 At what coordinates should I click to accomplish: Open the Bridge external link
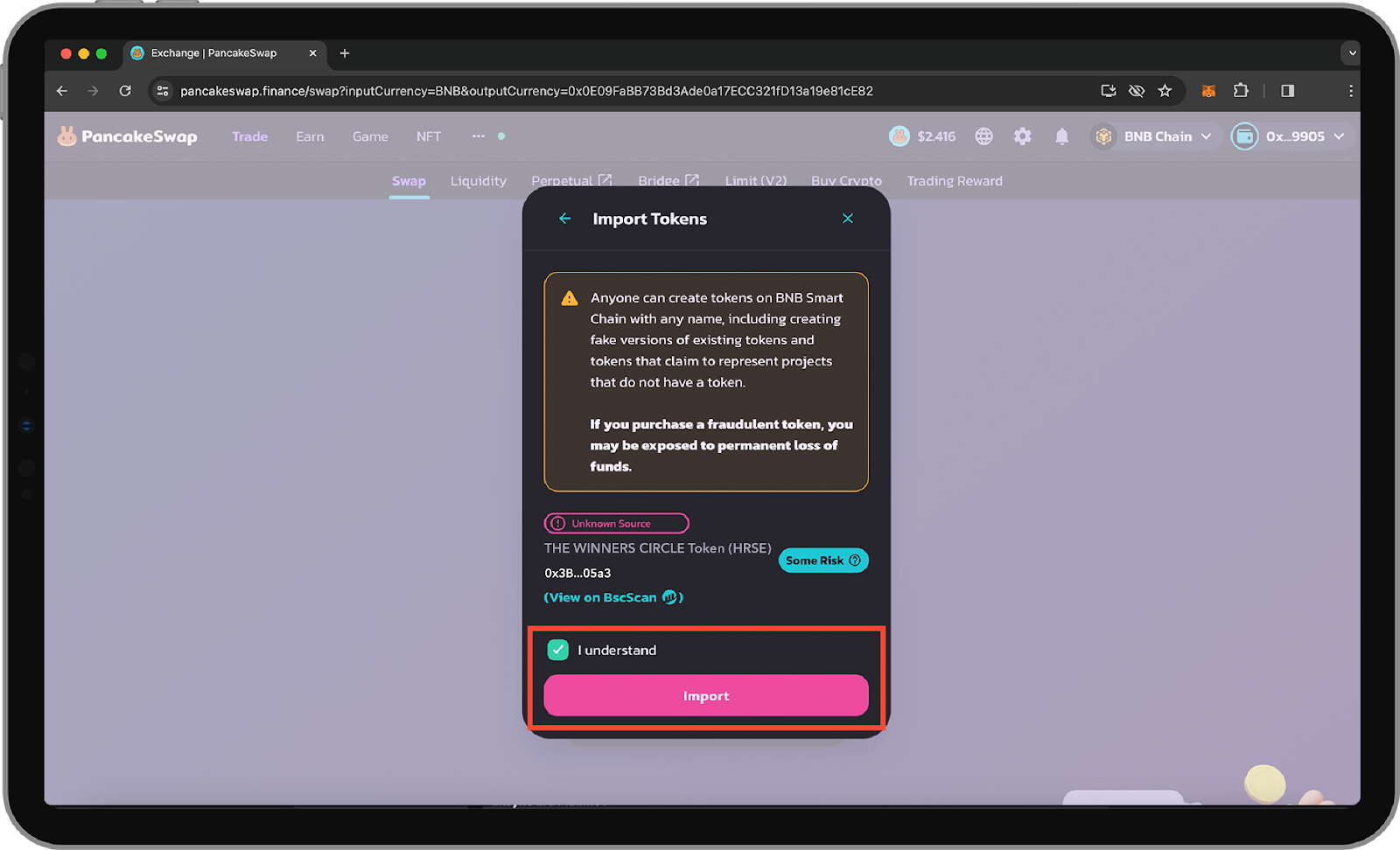(668, 181)
